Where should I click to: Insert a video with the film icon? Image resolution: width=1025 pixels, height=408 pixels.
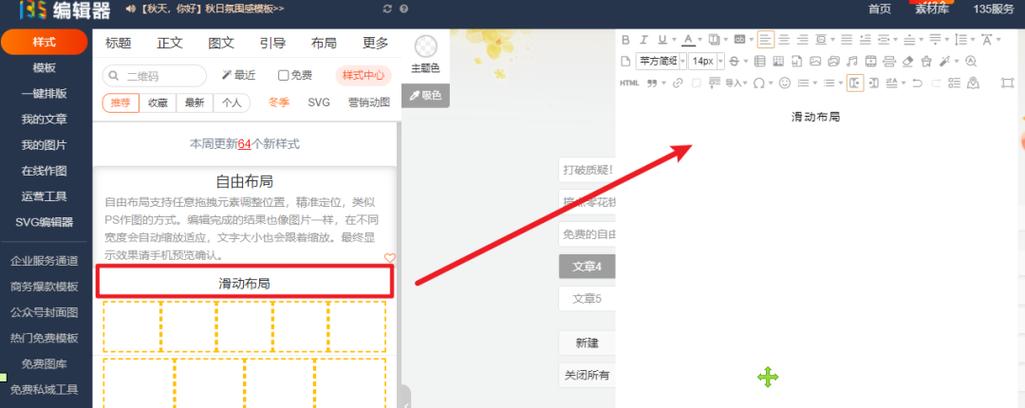point(870,61)
